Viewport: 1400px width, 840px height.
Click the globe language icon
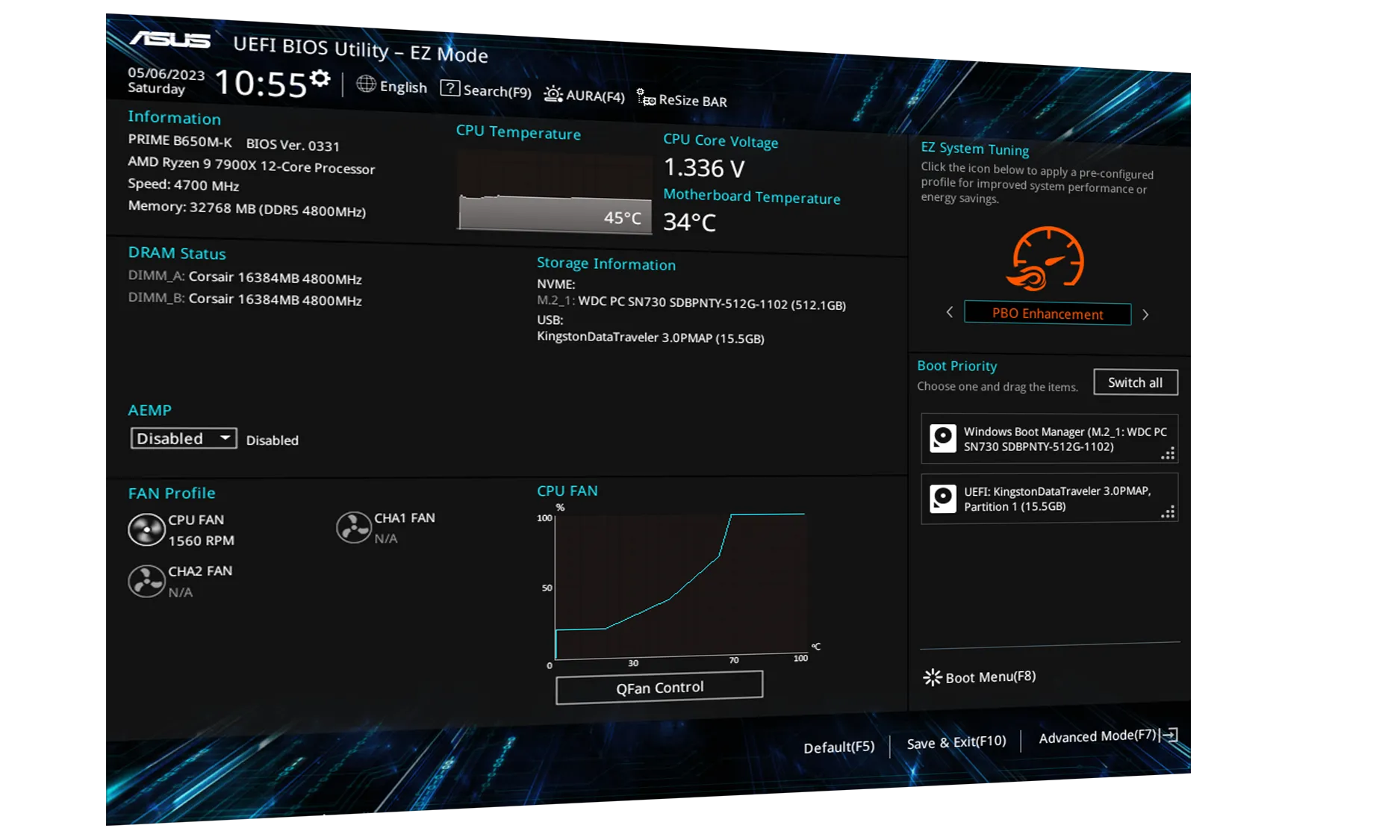366,84
